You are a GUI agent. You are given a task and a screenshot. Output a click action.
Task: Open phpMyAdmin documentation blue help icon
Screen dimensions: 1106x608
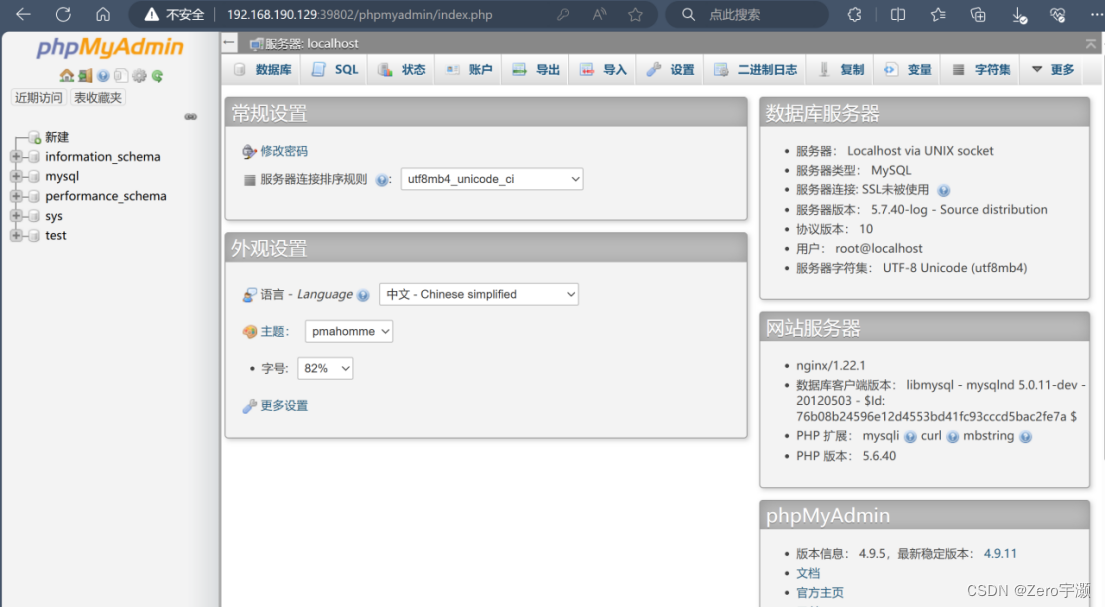pyautogui.click(x=104, y=75)
